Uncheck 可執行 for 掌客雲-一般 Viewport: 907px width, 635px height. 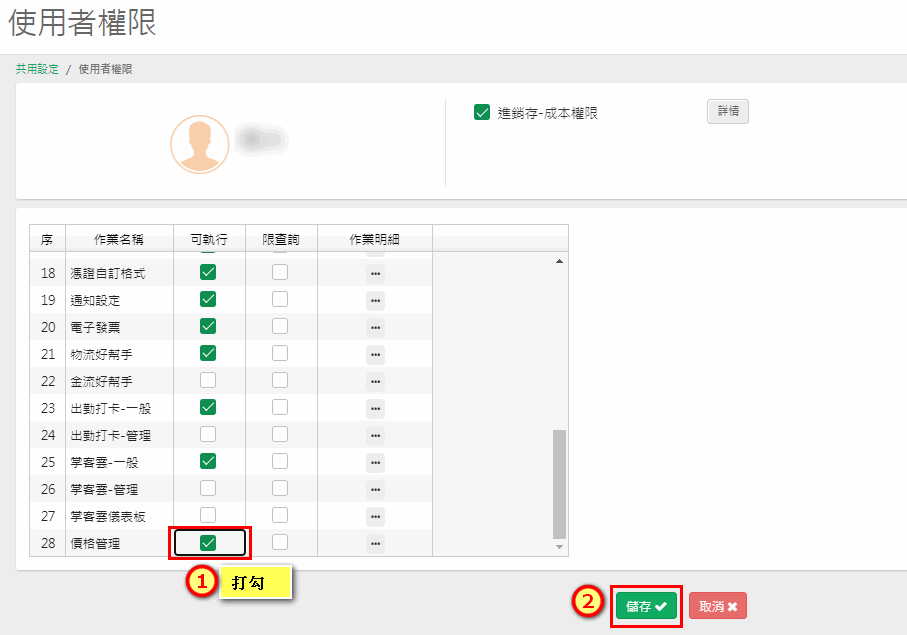click(x=208, y=461)
